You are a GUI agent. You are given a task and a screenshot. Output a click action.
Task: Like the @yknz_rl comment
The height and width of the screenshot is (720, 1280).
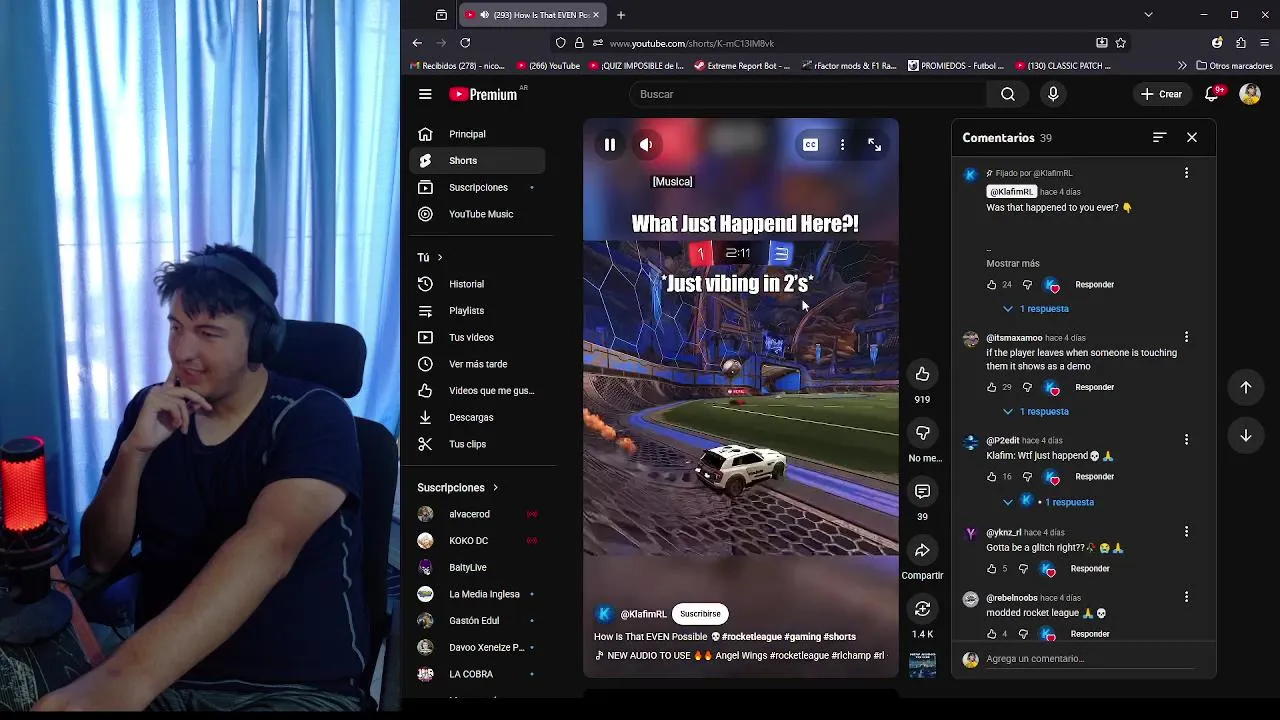(992, 569)
